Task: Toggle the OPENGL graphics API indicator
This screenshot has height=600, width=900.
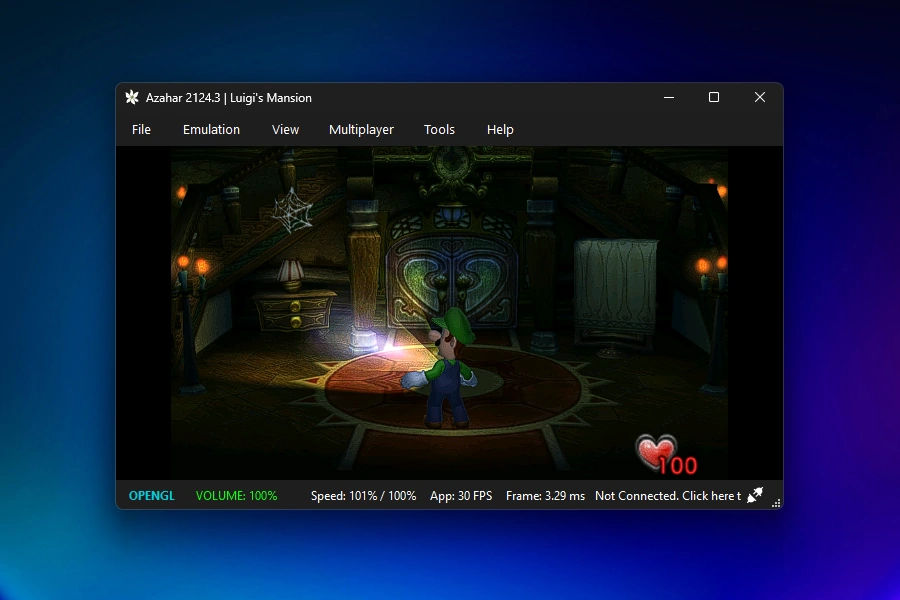Action: coord(151,496)
